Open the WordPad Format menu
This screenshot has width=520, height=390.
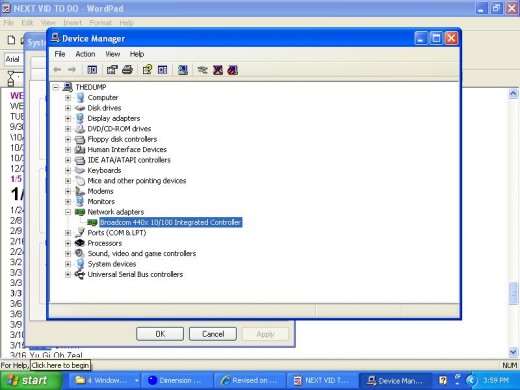[100, 23]
